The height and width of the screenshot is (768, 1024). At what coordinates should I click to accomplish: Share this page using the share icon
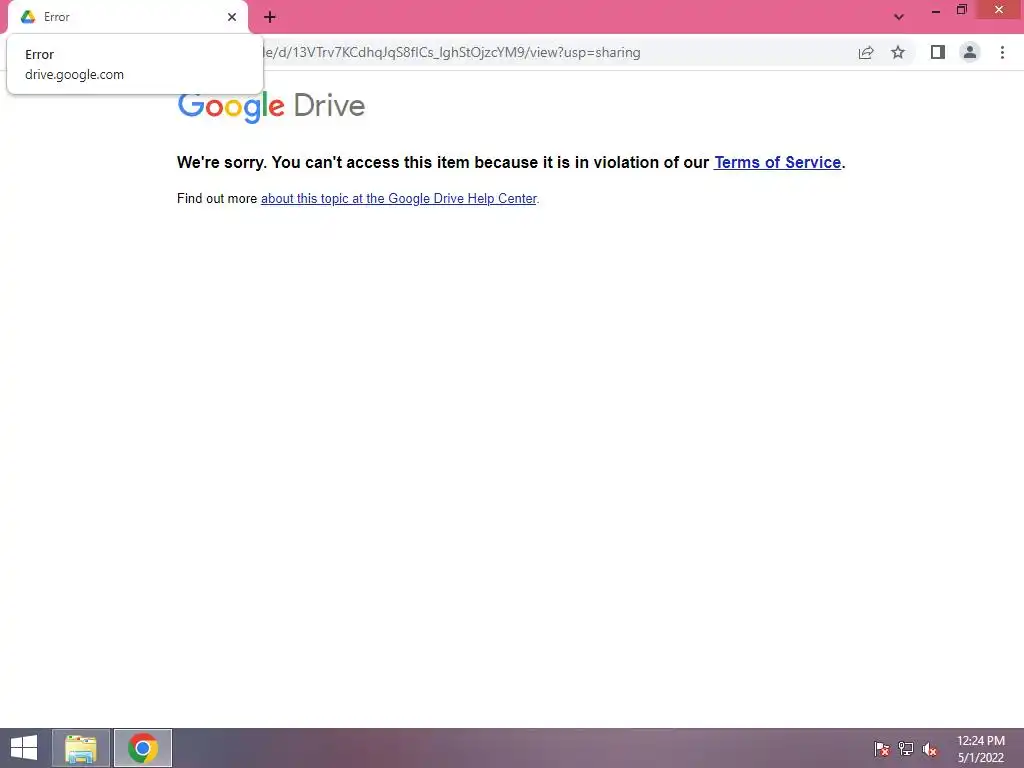pyautogui.click(x=866, y=52)
